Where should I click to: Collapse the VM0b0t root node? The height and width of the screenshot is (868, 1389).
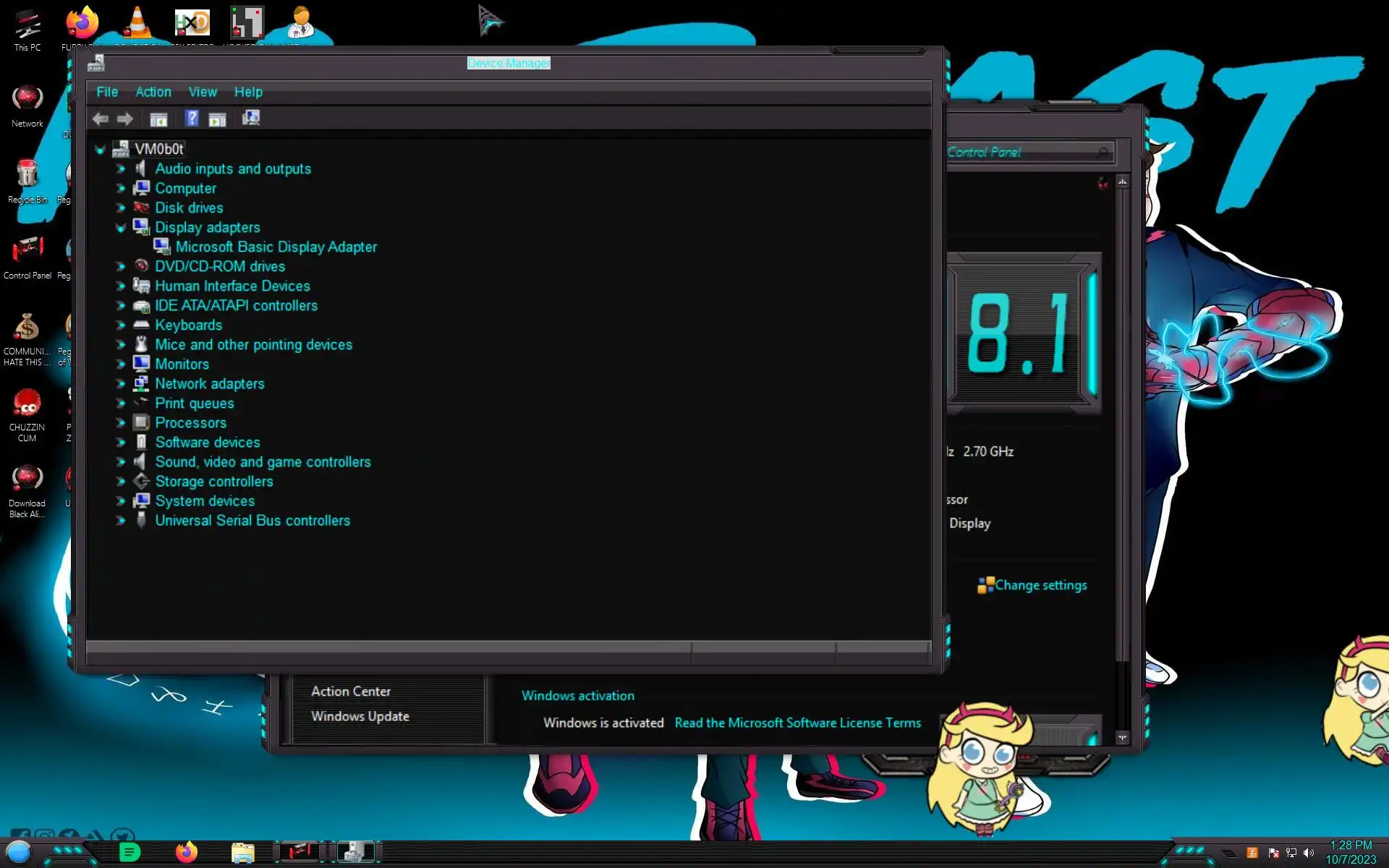pyautogui.click(x=100, y=150)
